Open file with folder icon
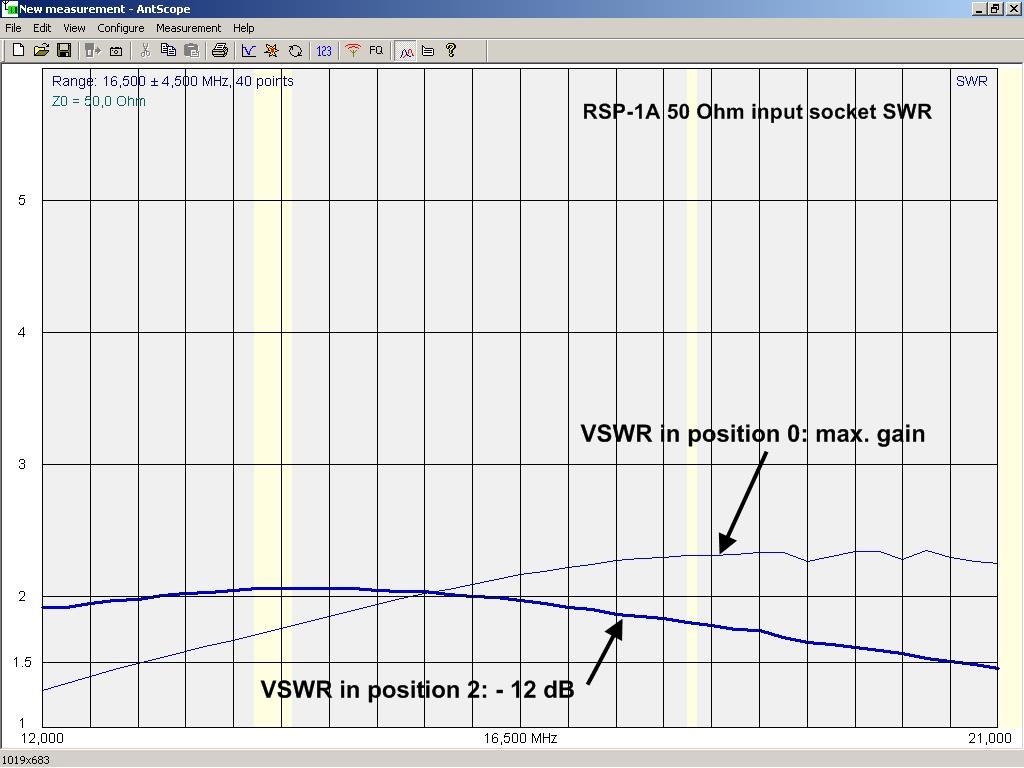1024x768 pixels. click(x=41, y=50)
